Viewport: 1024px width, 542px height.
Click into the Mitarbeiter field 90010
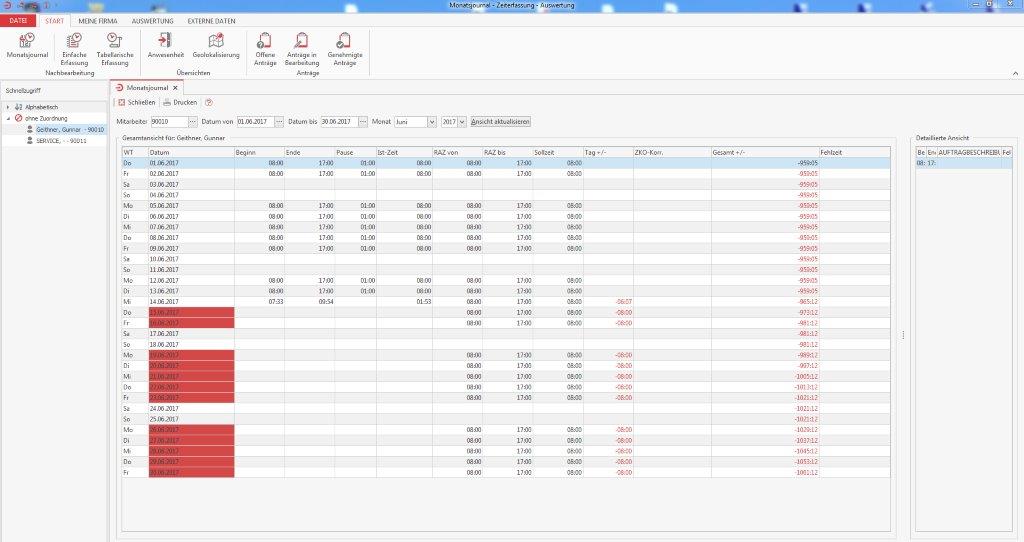(x=169, y=121)
